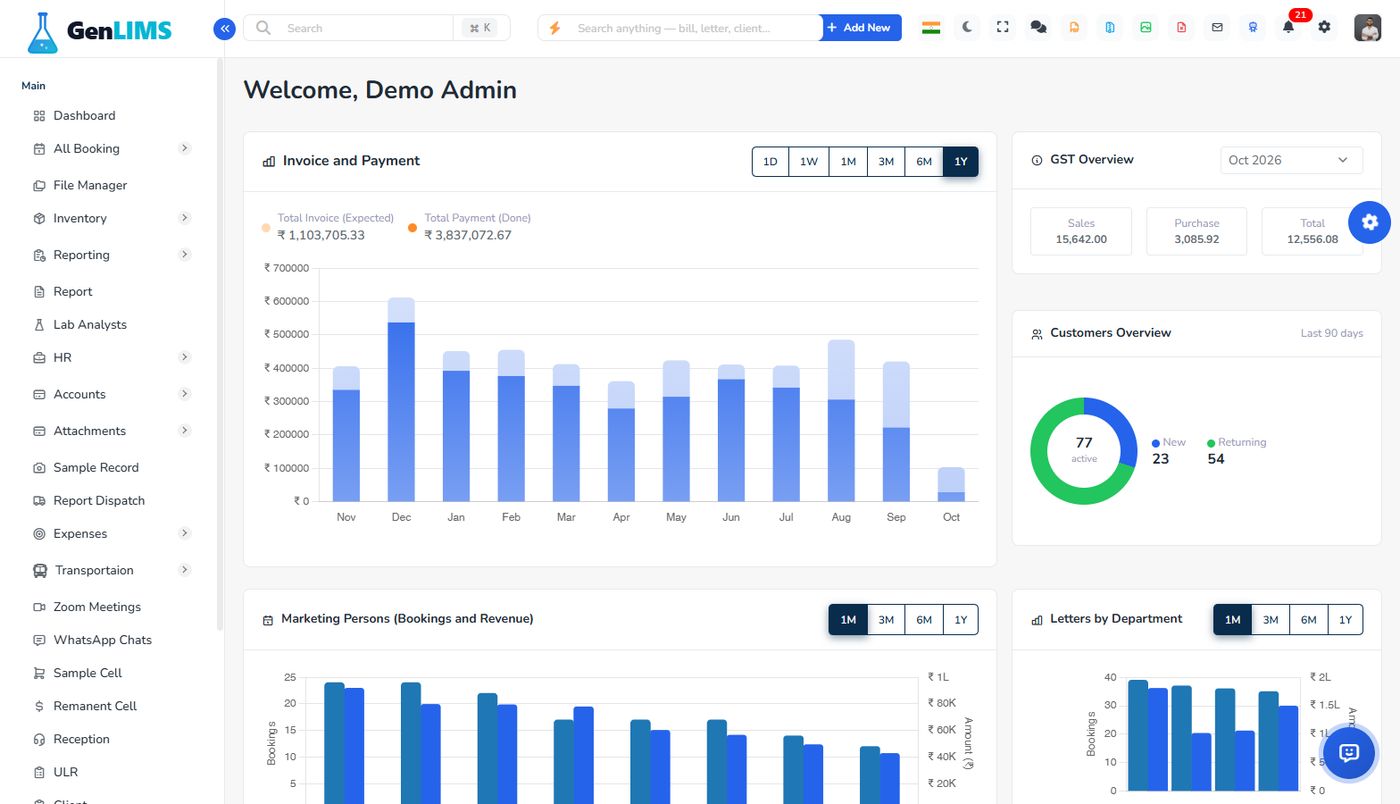Screen dimensions: 1400x804
Task: Go to Dashboard in the sidebar
Action: pyautogui.click(x=84, y=115)
